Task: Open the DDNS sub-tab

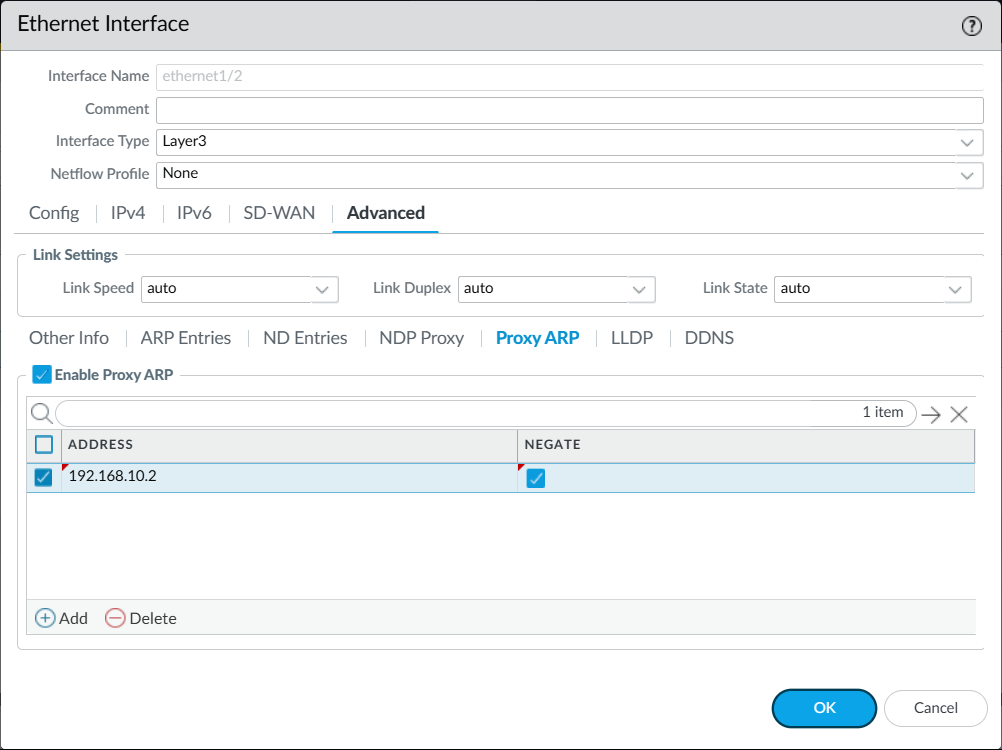Action: coord(709,338)
